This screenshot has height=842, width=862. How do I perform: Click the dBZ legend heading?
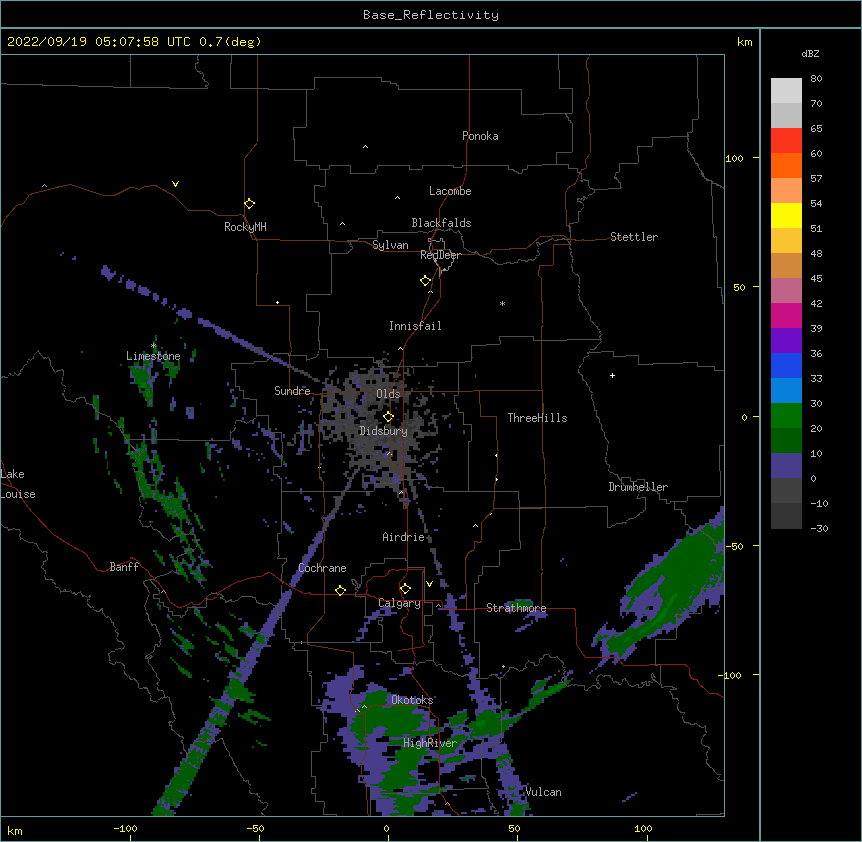(x=810, y=53)
